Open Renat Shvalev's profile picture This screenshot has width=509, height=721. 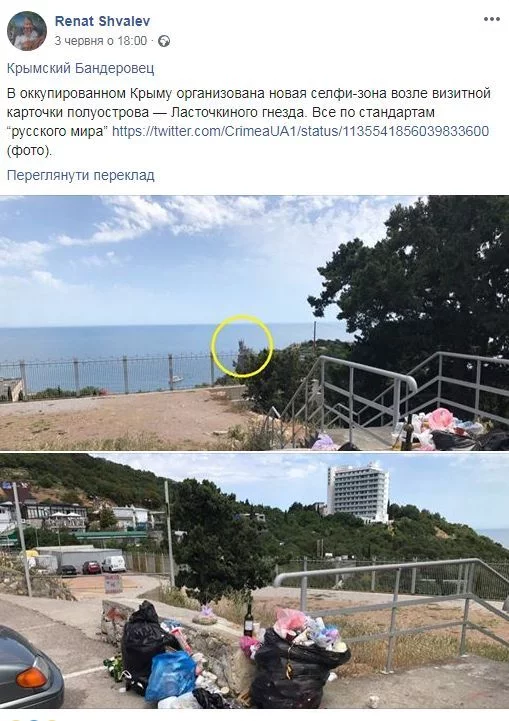pos(27,31)
